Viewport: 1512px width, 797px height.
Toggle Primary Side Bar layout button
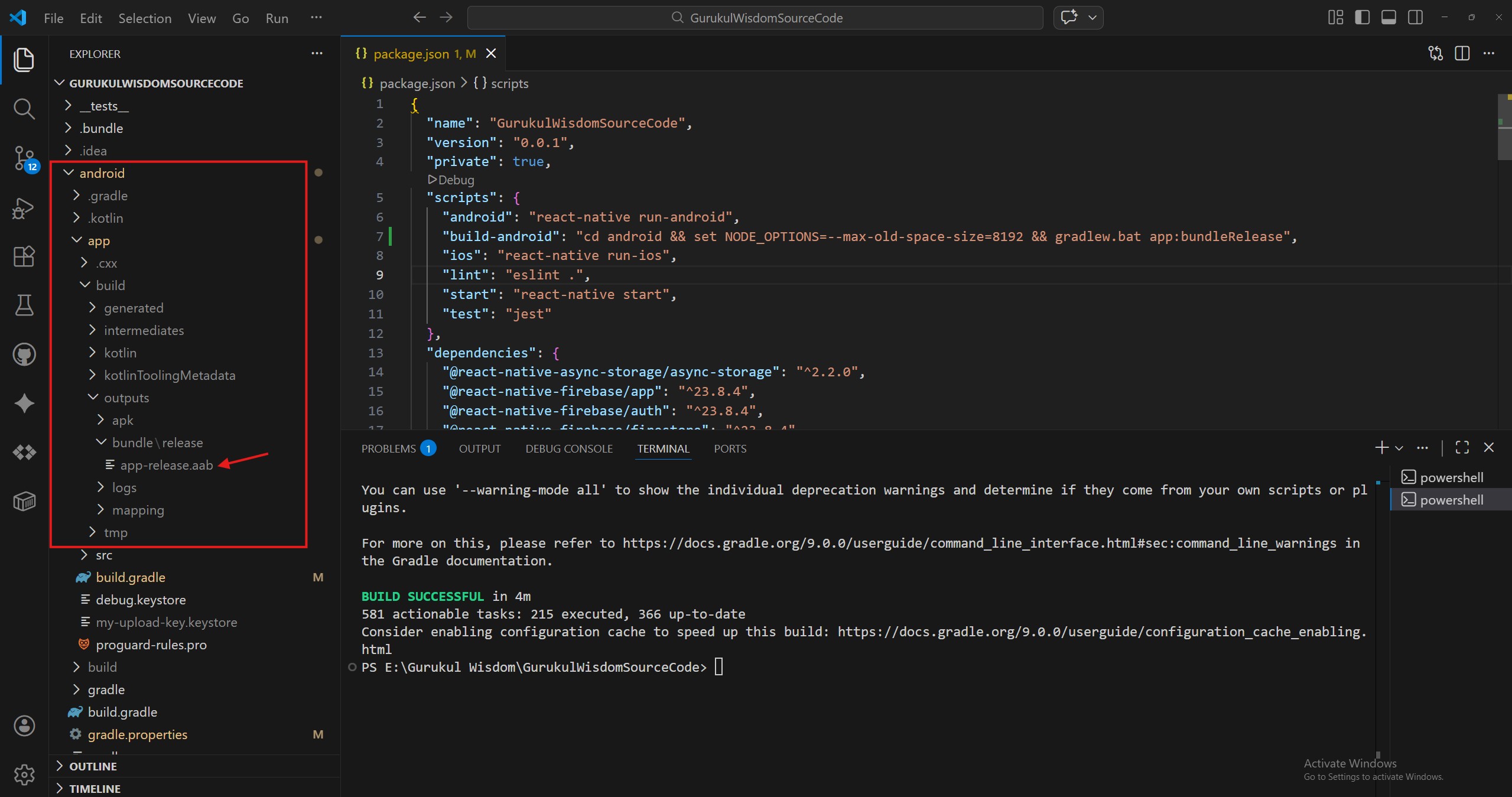point(1362,18)
